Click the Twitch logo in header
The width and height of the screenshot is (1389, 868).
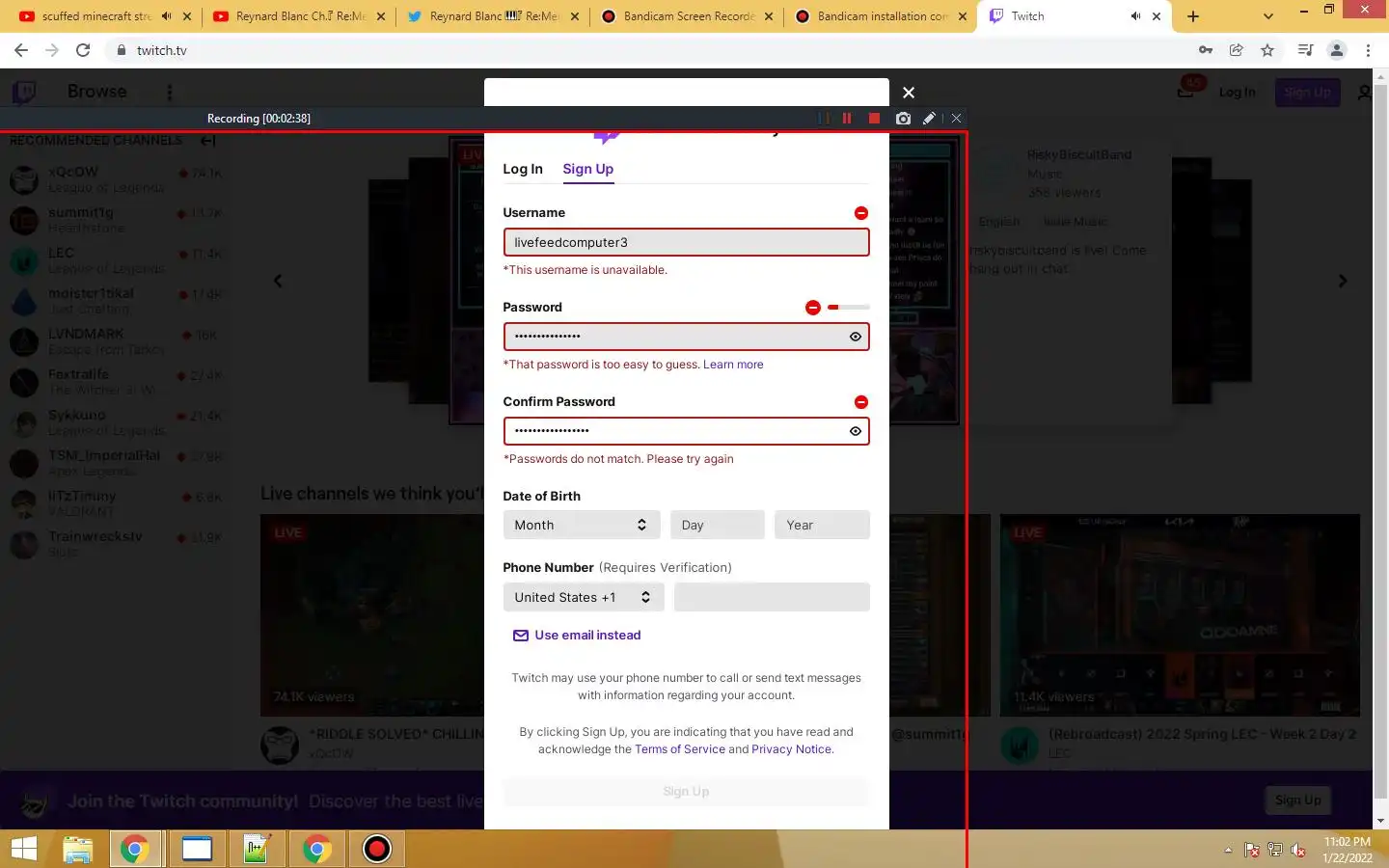coord(24,92)
